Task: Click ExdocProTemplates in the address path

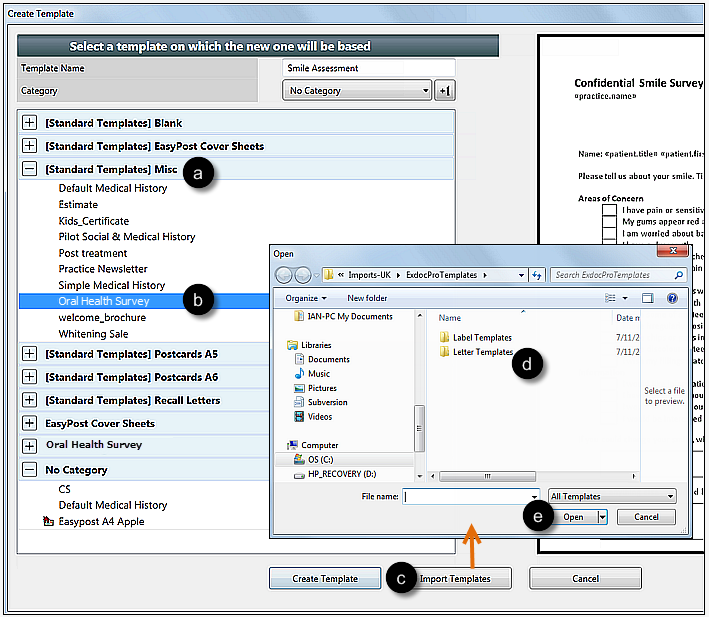Action: point(441,275)
